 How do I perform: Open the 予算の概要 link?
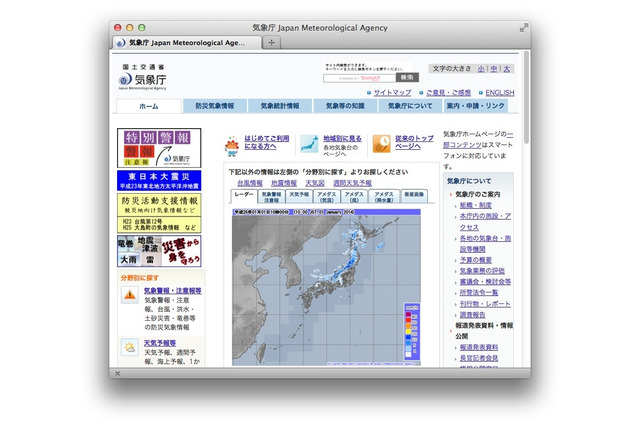coord(476,260)
